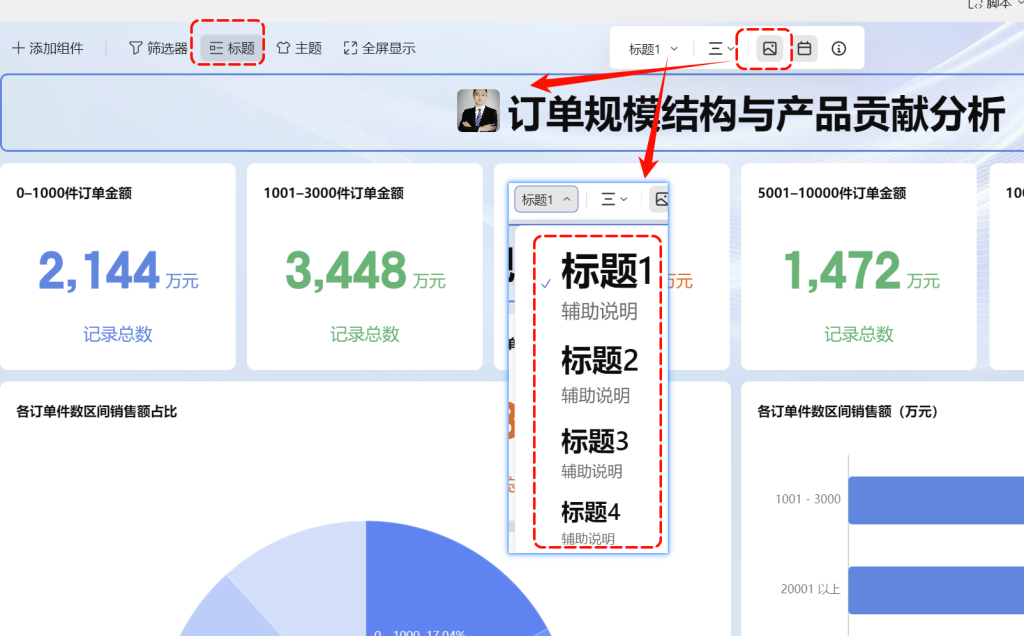
Task: Click the 标题 title toolbar button
Action: 232,48
